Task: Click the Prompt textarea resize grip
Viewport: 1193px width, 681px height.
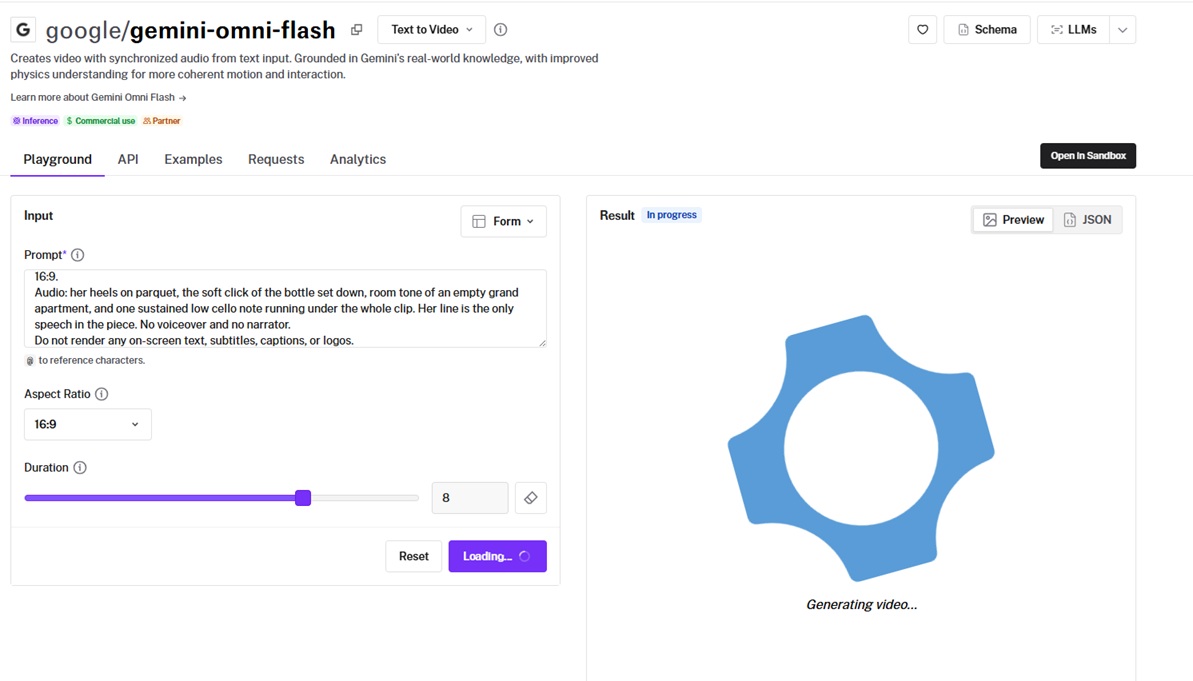Action: coord(542,343)
